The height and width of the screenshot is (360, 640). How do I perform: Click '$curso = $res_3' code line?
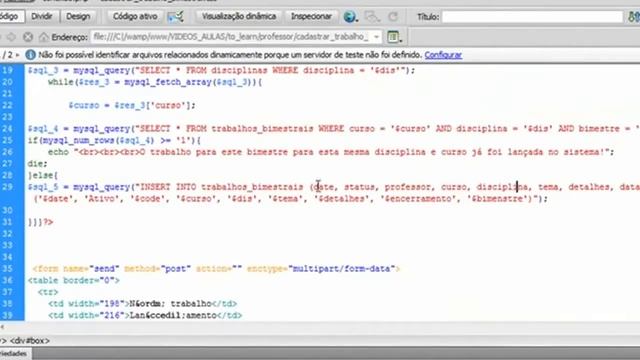click(132, 105)
